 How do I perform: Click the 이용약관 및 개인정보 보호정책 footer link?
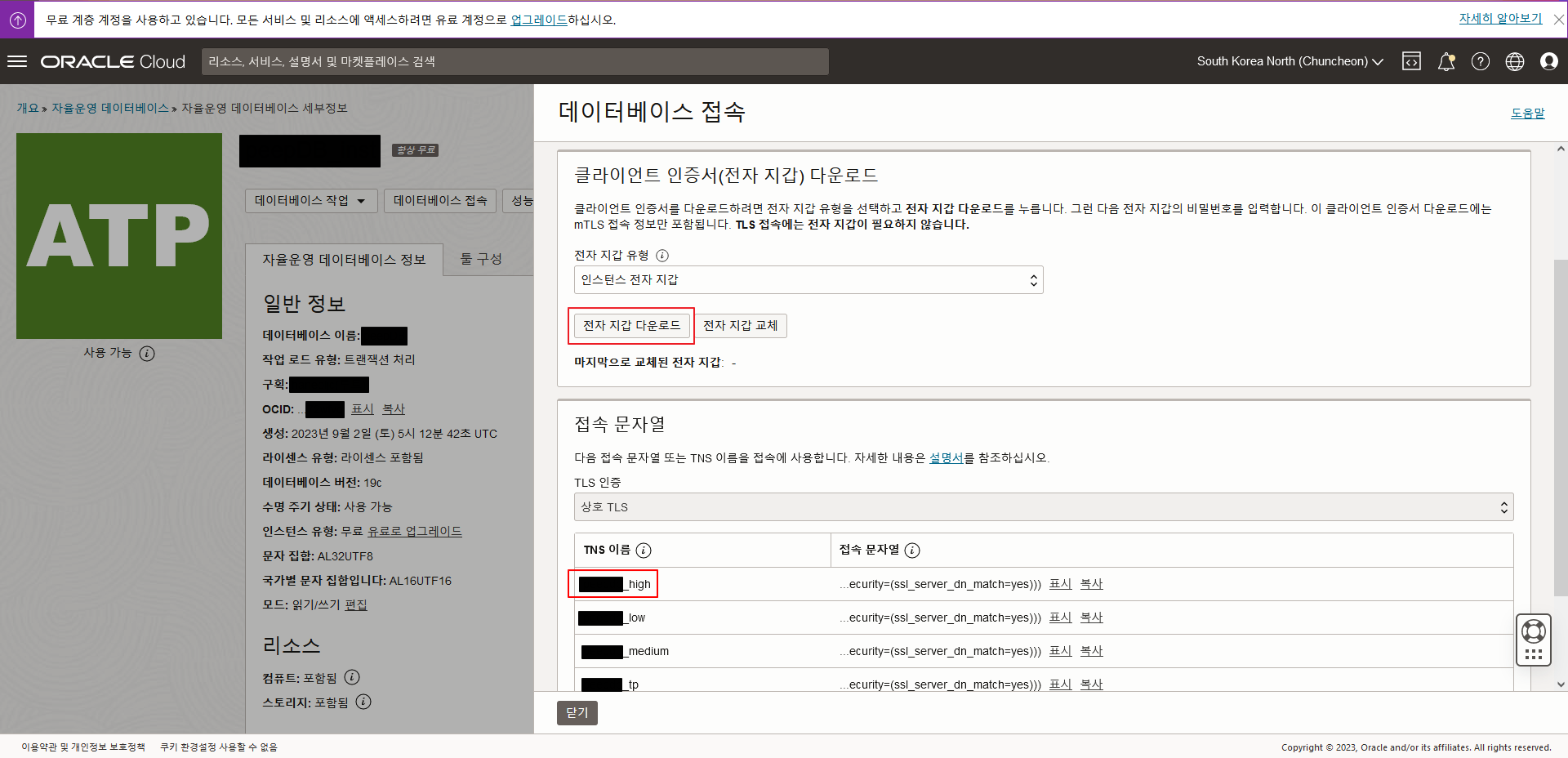point(83,747)
